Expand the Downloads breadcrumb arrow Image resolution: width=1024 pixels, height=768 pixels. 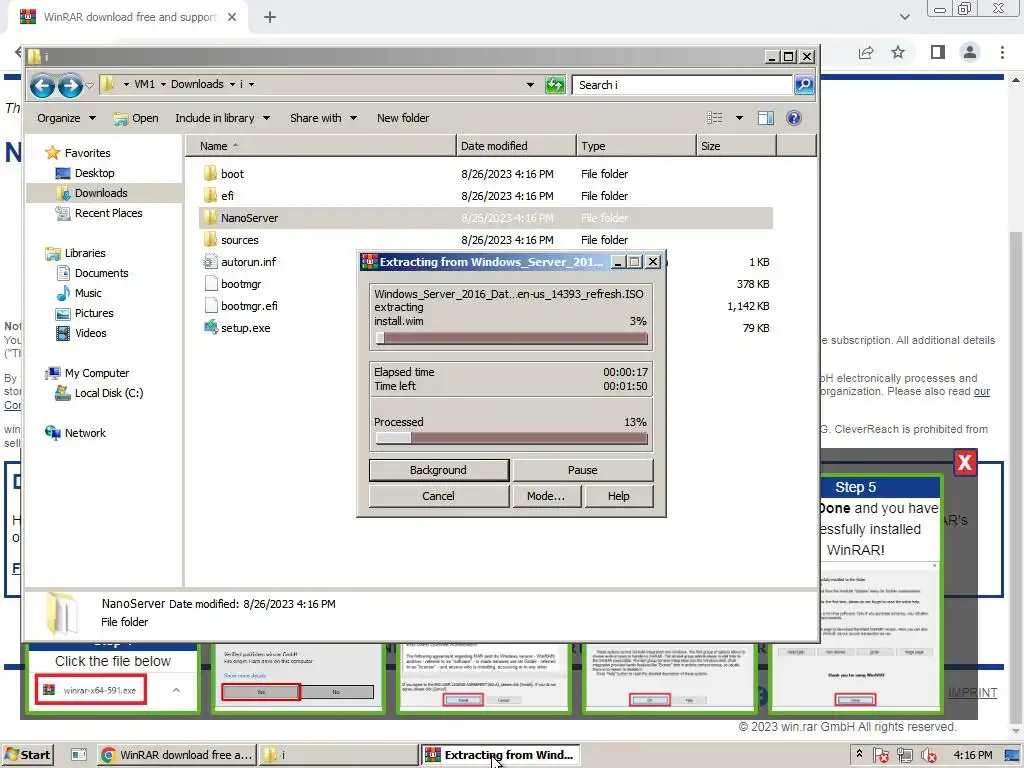tap(231, 84)
